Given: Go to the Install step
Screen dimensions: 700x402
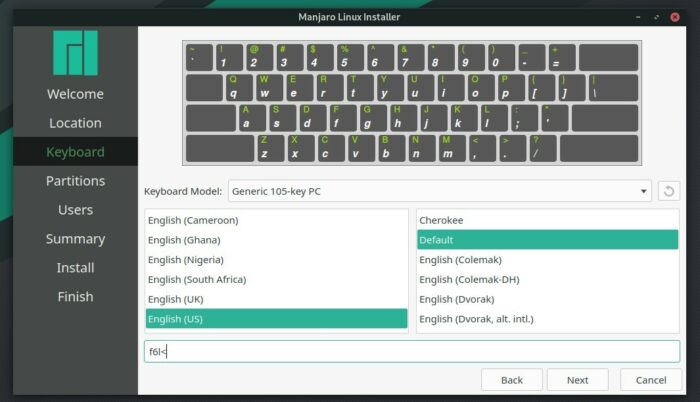Looking at the screenshot, I should point(75,268).
